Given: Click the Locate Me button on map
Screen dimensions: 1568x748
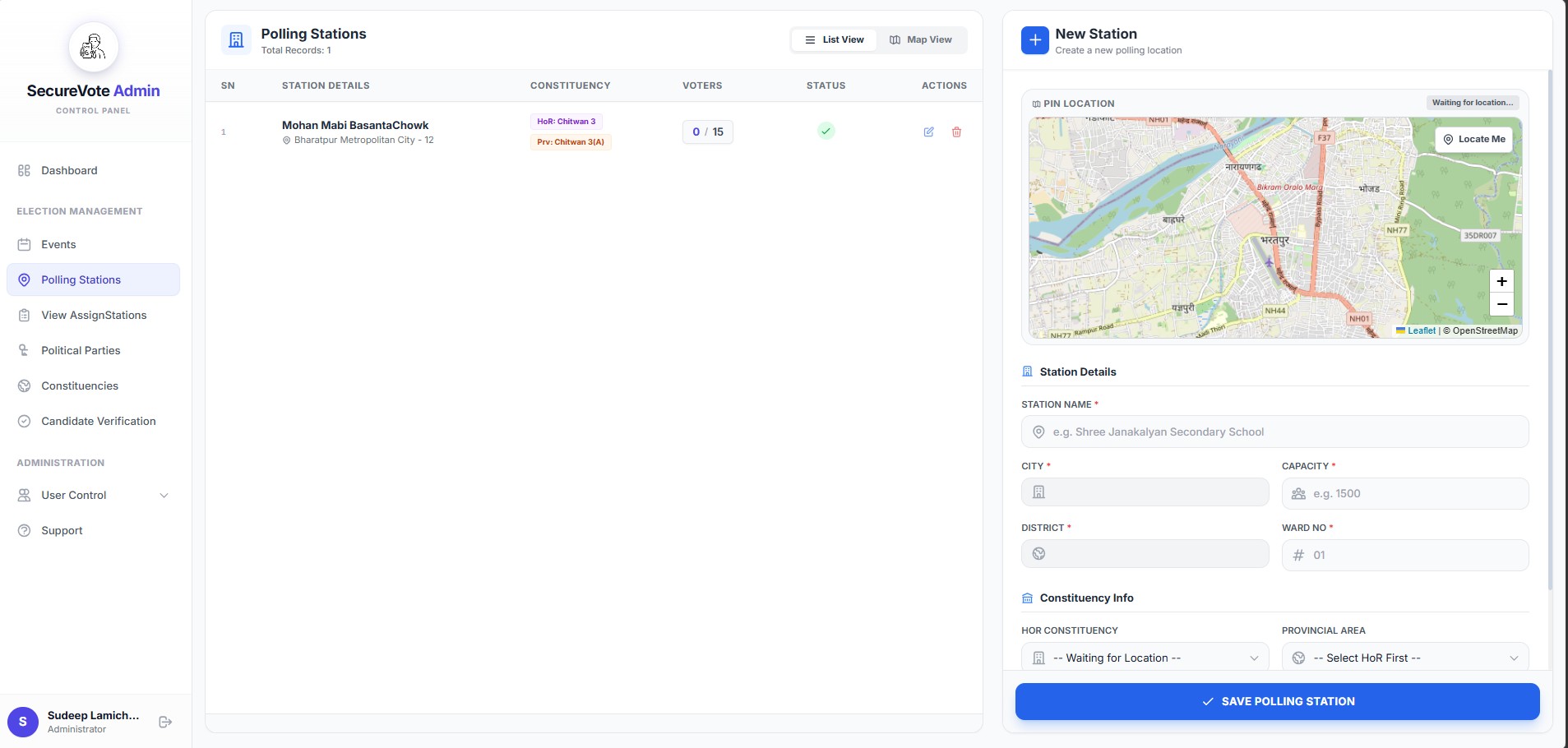Looking at the screenshot, I should (x=1474, y=140).
